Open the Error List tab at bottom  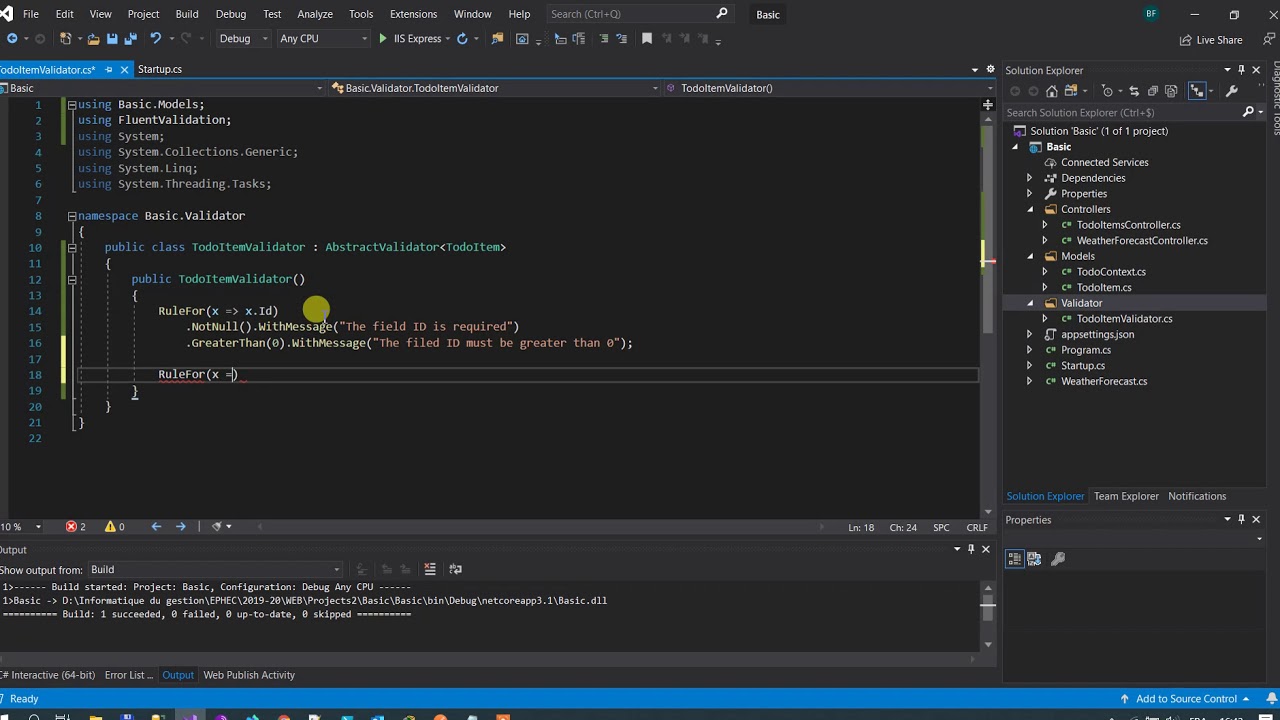tap(128, 675)
